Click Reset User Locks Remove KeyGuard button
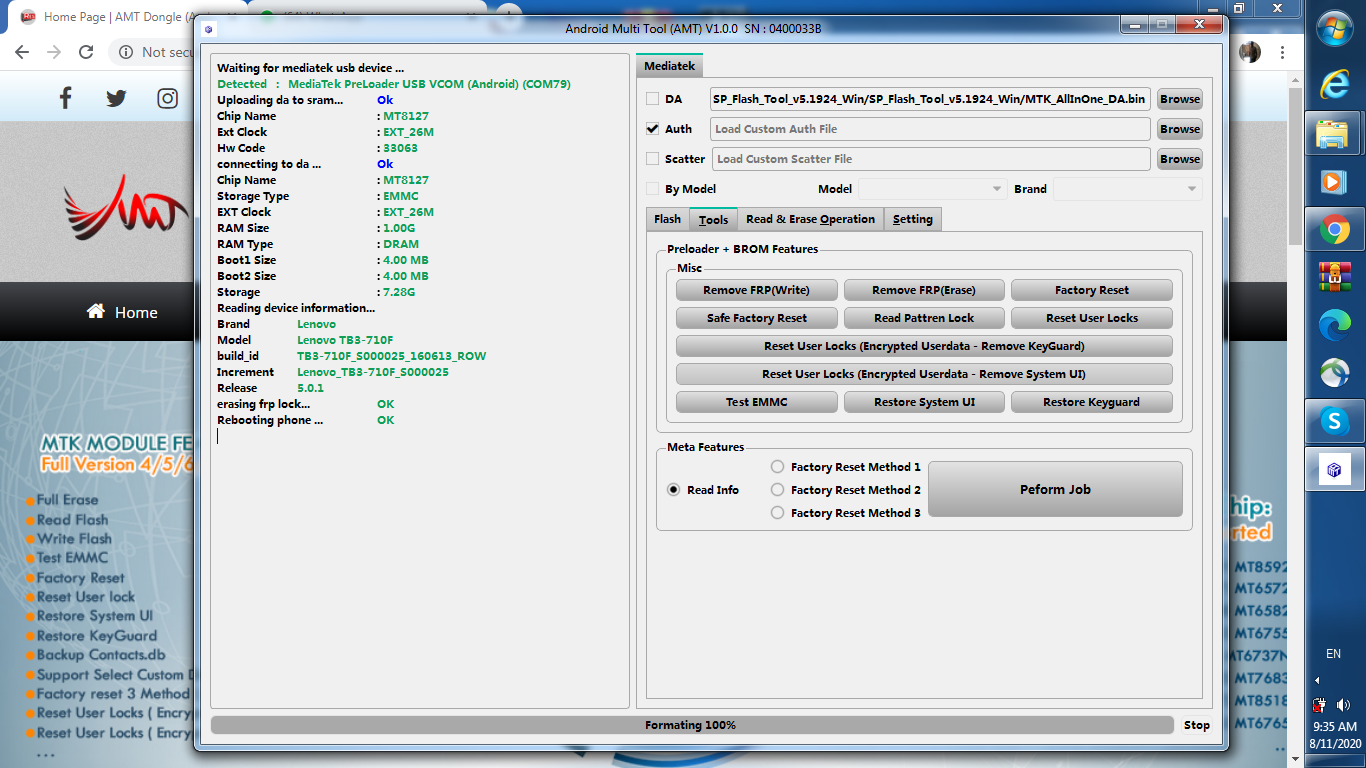Screen dimensions: 1366x768 pyautogui.click(x=924, y=346)
